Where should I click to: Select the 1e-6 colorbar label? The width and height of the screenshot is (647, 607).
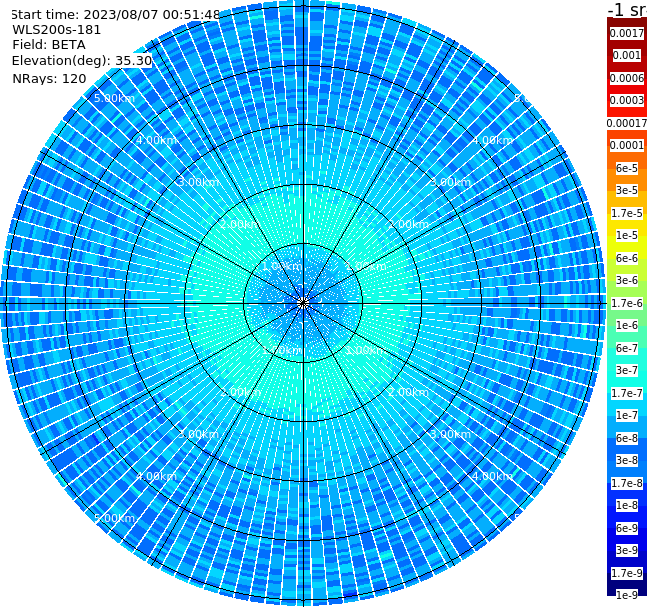pos(627,325)
